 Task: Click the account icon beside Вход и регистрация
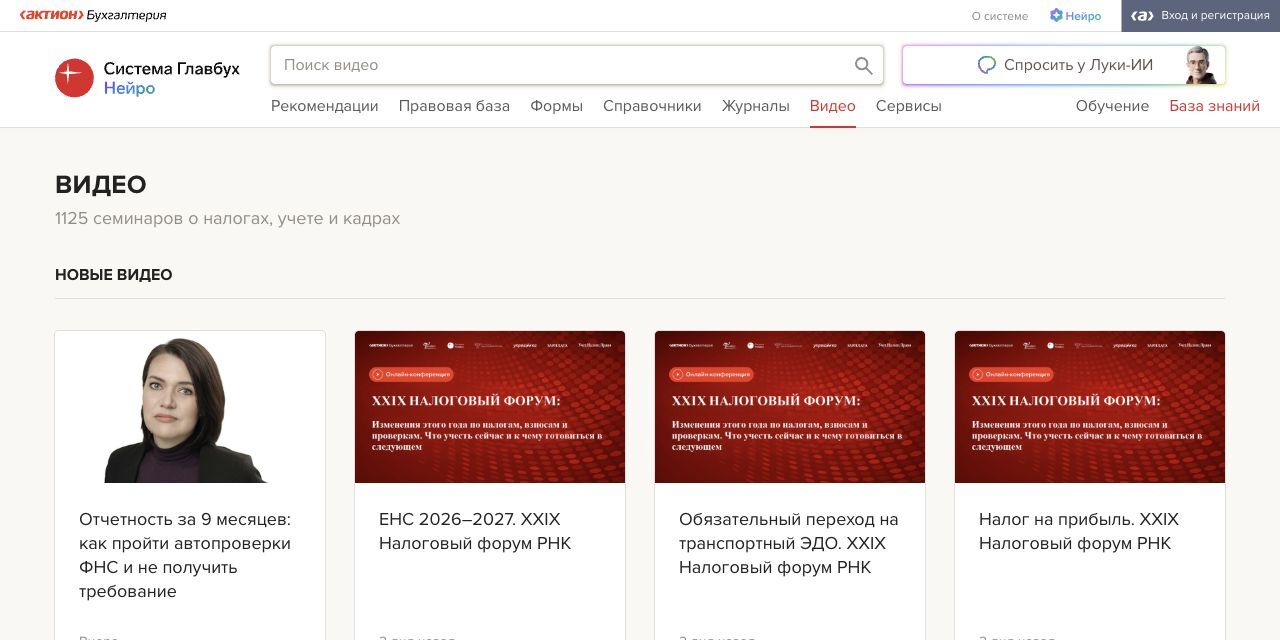pos(1143,16)
